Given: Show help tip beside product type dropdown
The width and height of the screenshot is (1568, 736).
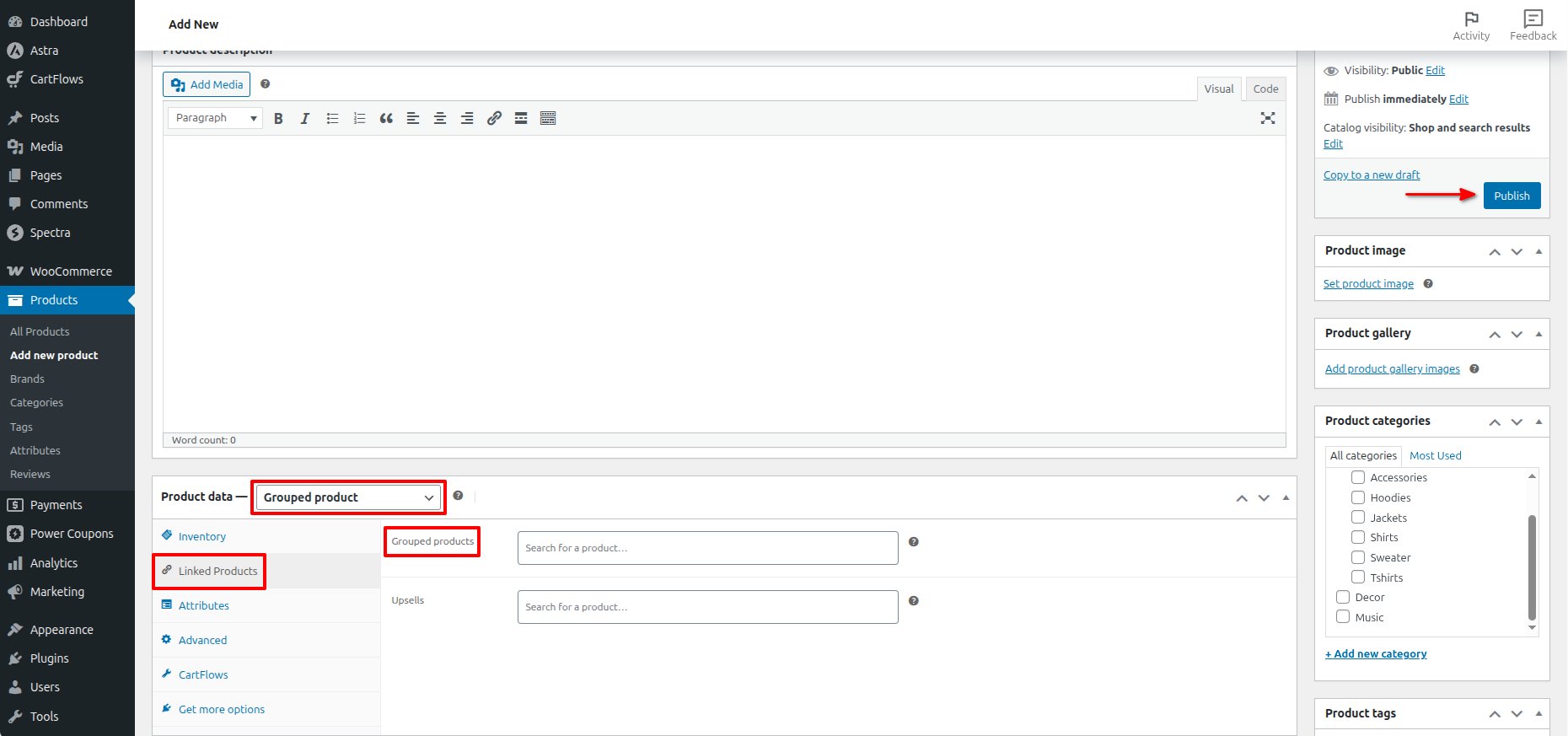Looking at the screenshot, I should click(x=458, y=496).
